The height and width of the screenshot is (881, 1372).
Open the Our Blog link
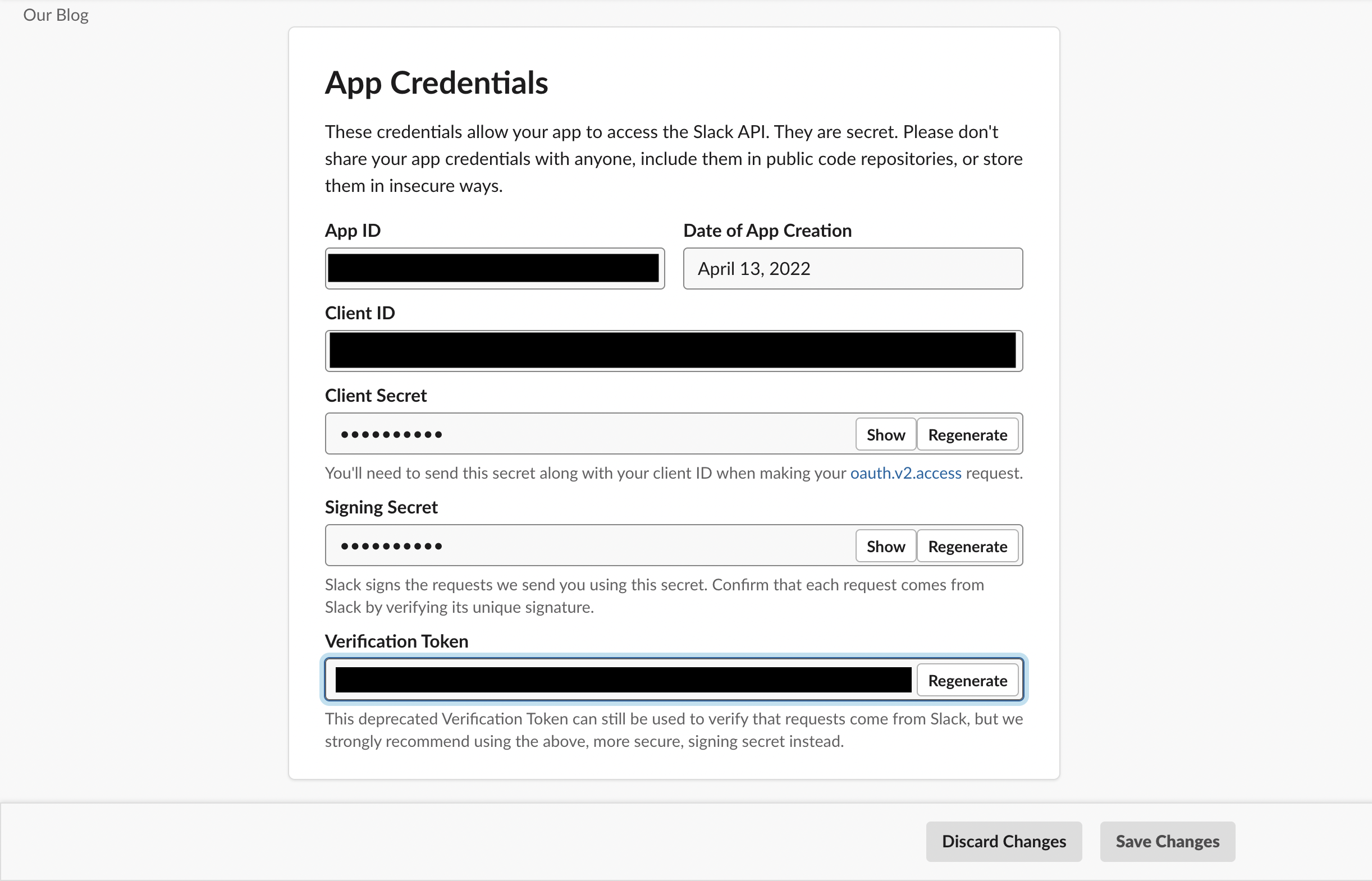(x=56, y=14)
